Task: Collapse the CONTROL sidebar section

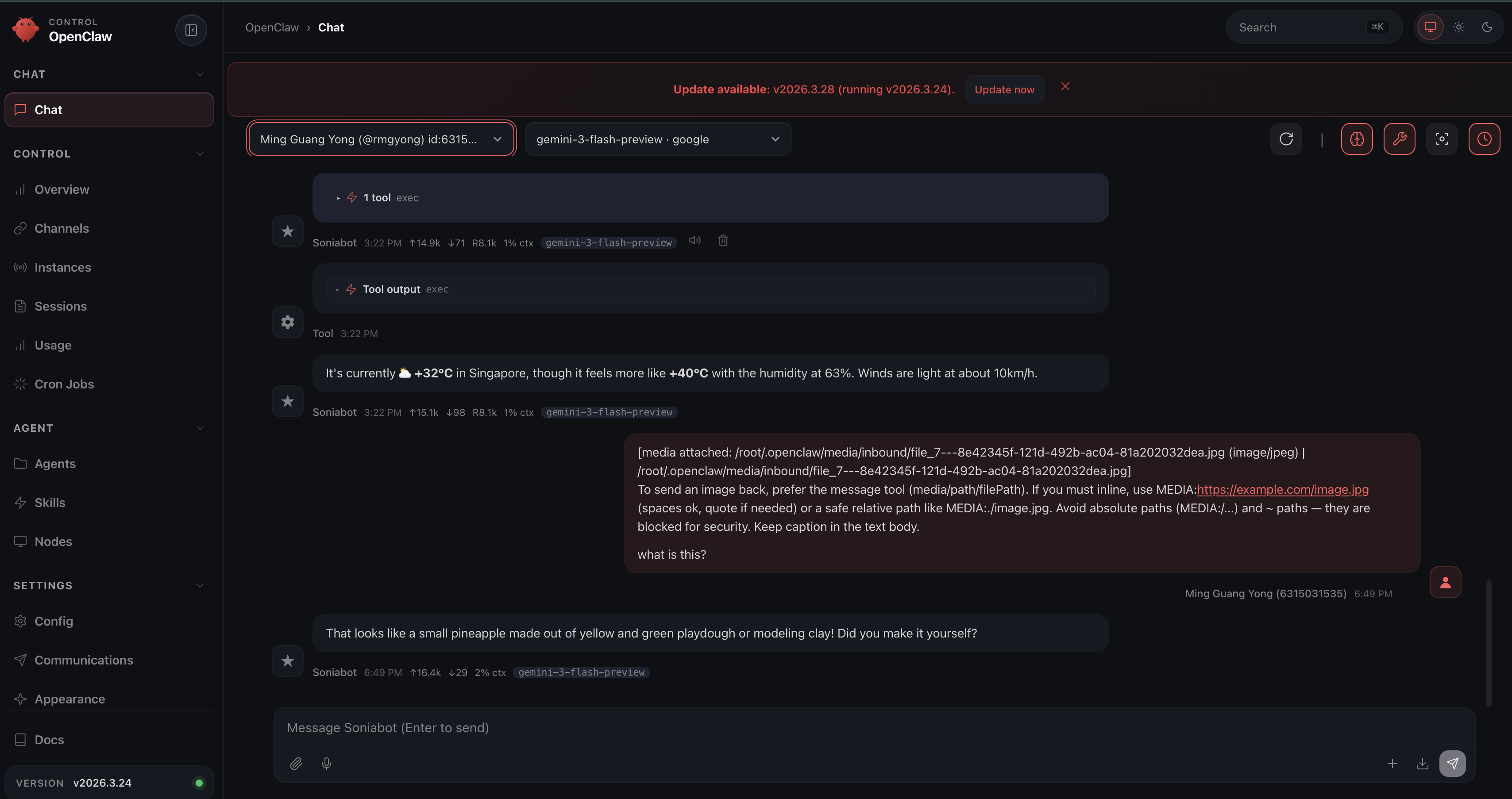Action: (200, 153)
